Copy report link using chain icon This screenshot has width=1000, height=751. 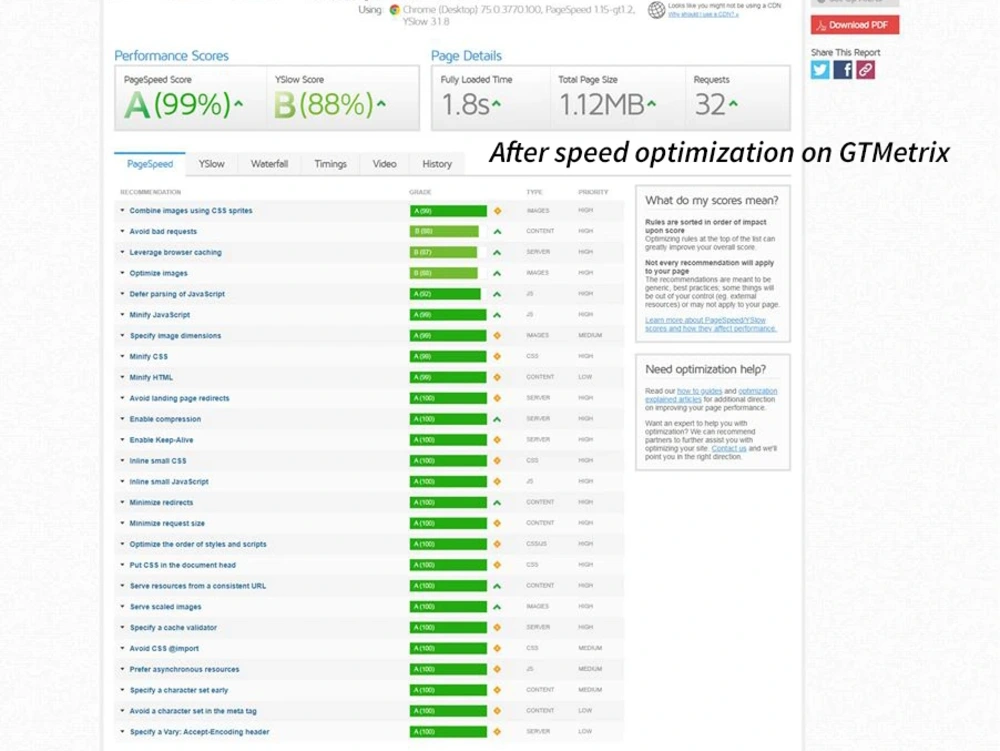(865, 69)
